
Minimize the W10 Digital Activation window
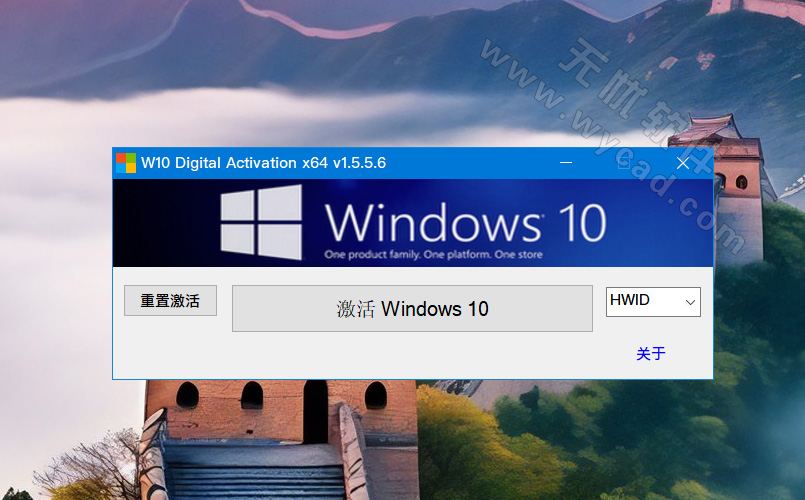[x=566, y=163]
